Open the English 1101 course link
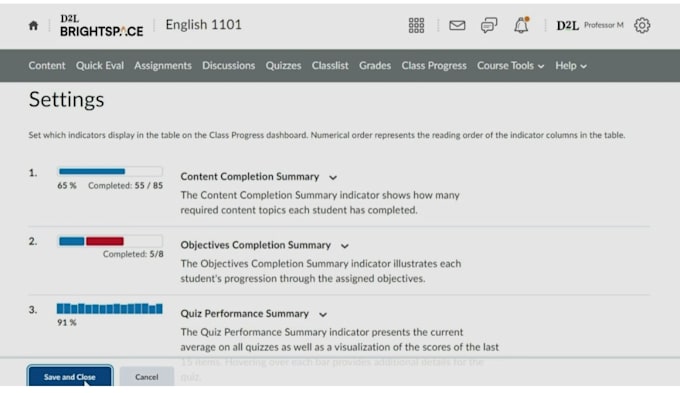680x393 pixels. point(203,25)
